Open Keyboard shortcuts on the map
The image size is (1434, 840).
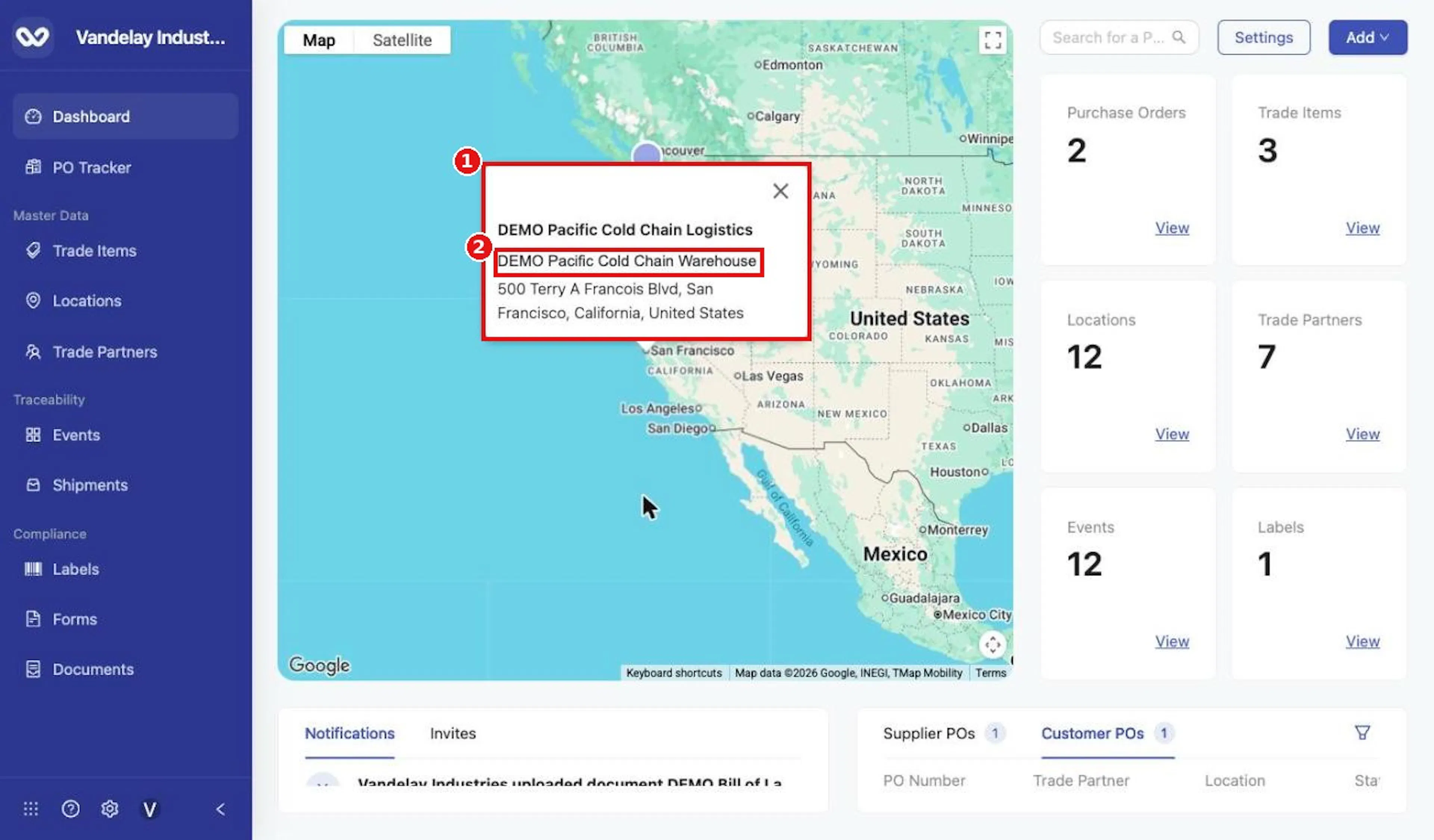pos(674,673)
